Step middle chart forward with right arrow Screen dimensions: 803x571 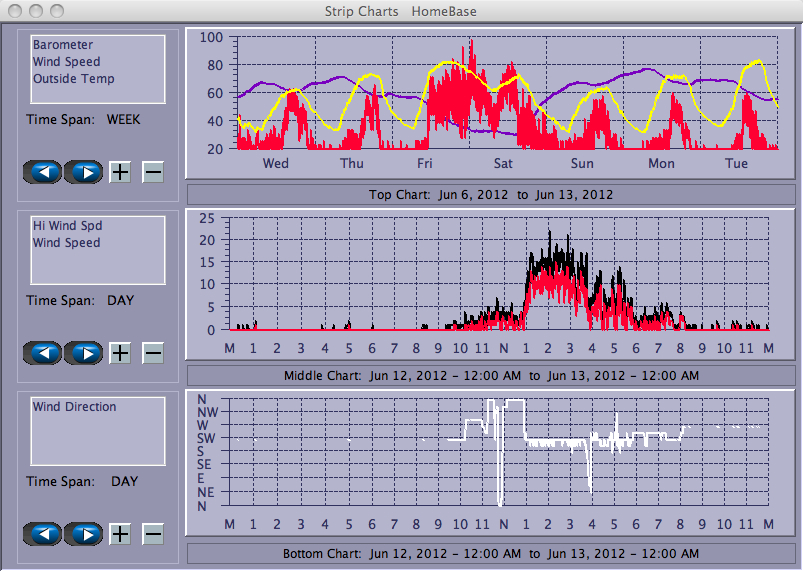[x=84, y=353]
